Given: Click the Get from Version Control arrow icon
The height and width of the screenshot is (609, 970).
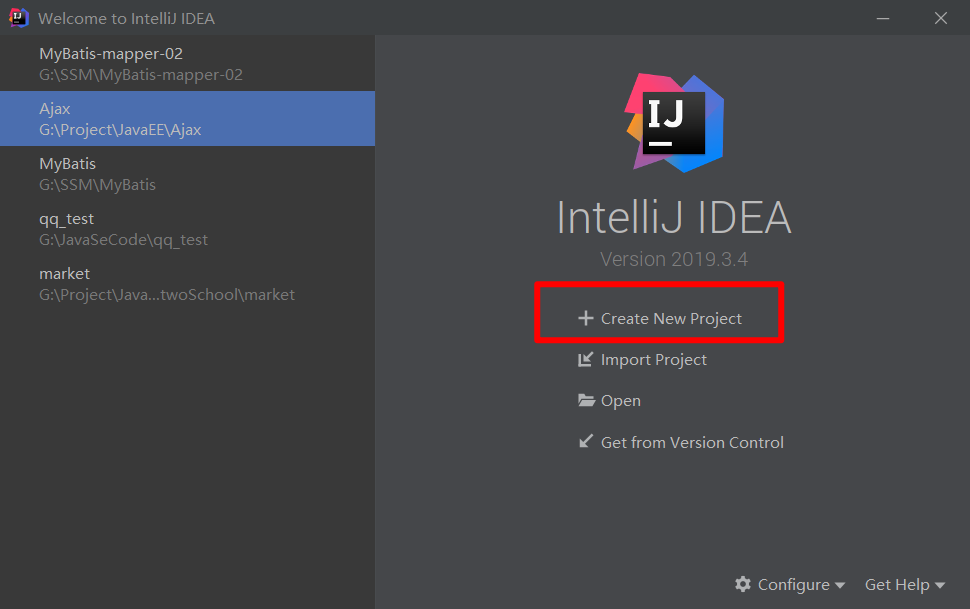Looking at the screenshot, I should [586, 442].
